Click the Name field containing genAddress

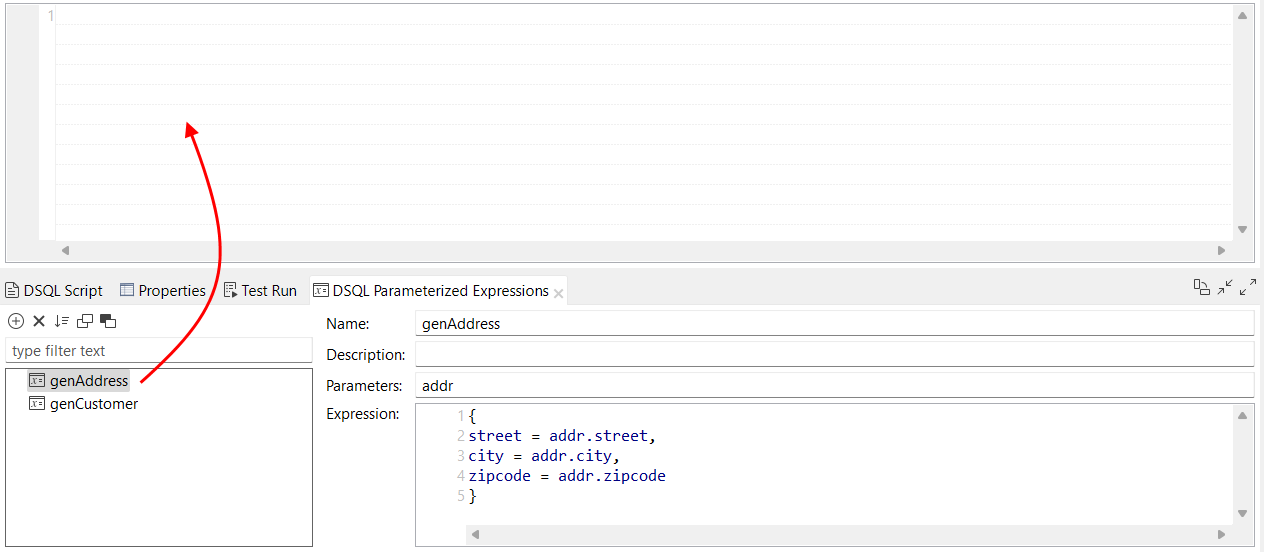click(833, 324)
